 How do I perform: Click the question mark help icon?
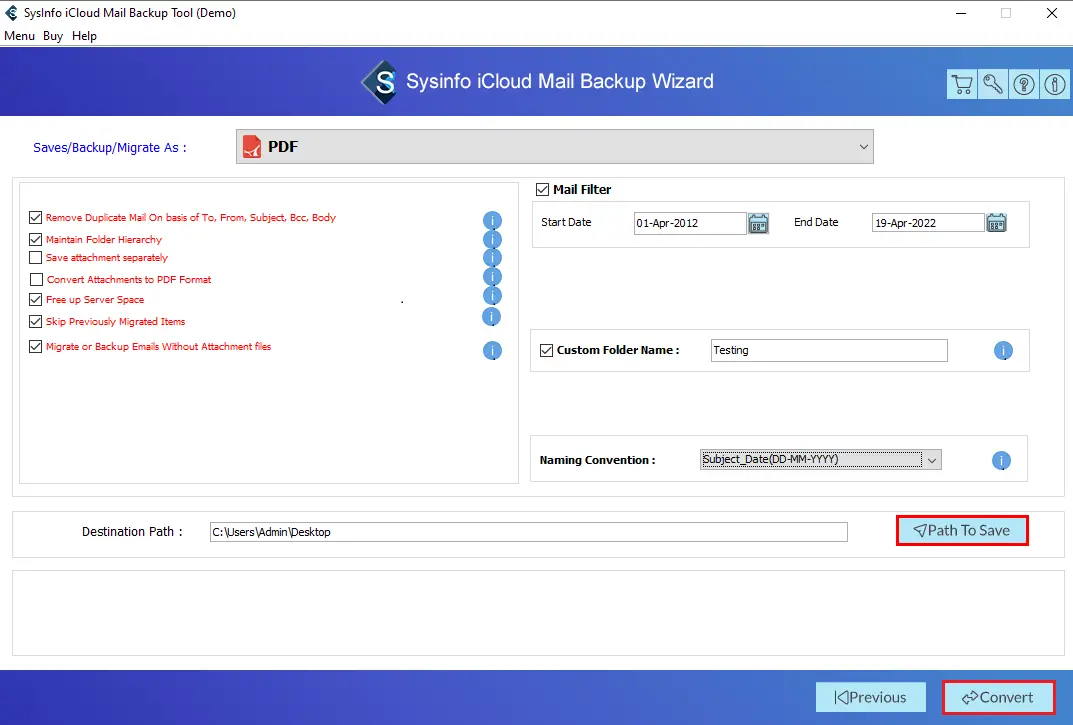pyautogui.click(x=1024, y=85)
